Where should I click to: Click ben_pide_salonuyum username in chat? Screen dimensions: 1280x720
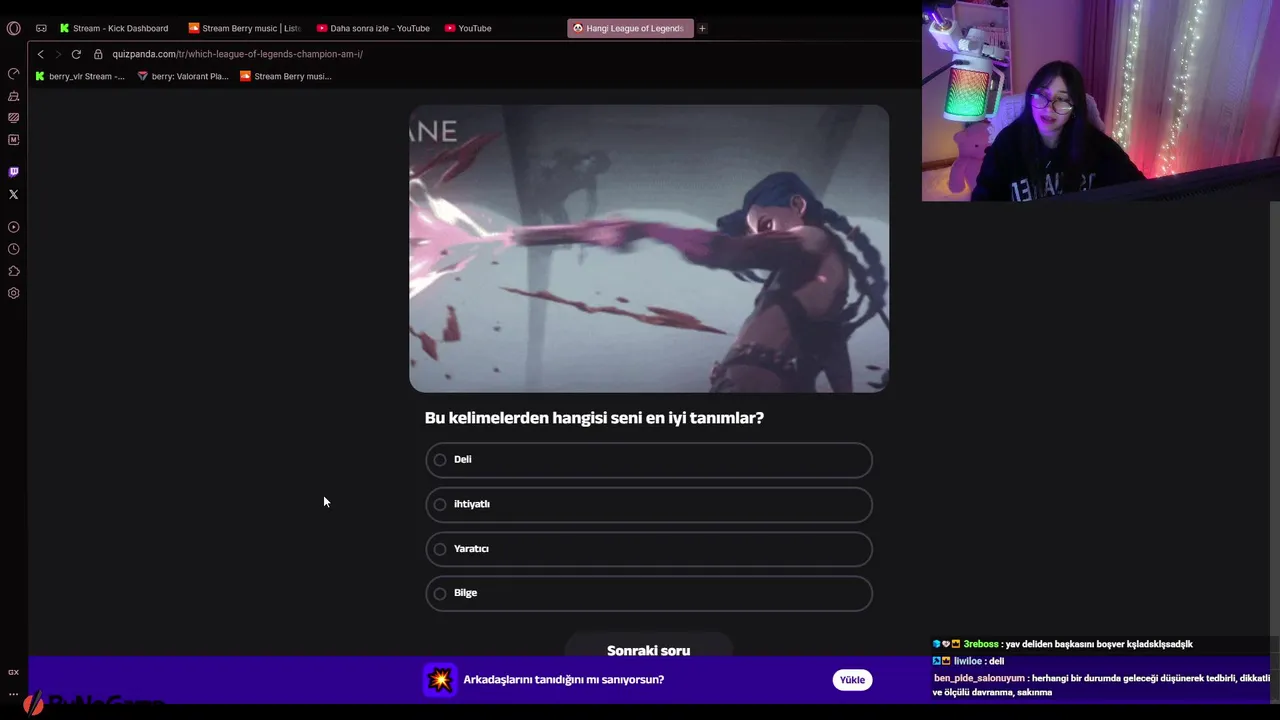coord(979,678)
